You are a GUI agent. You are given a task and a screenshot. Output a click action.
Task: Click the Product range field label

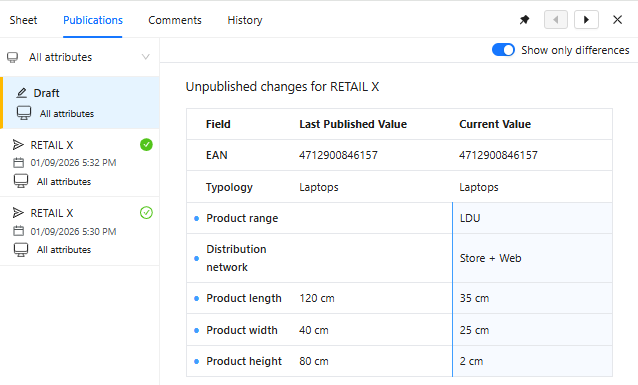pyautogui.click(x=242, y=219)
